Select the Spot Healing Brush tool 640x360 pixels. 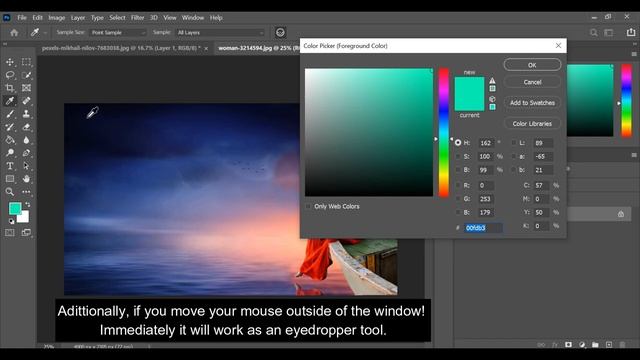tap(26, 101)
